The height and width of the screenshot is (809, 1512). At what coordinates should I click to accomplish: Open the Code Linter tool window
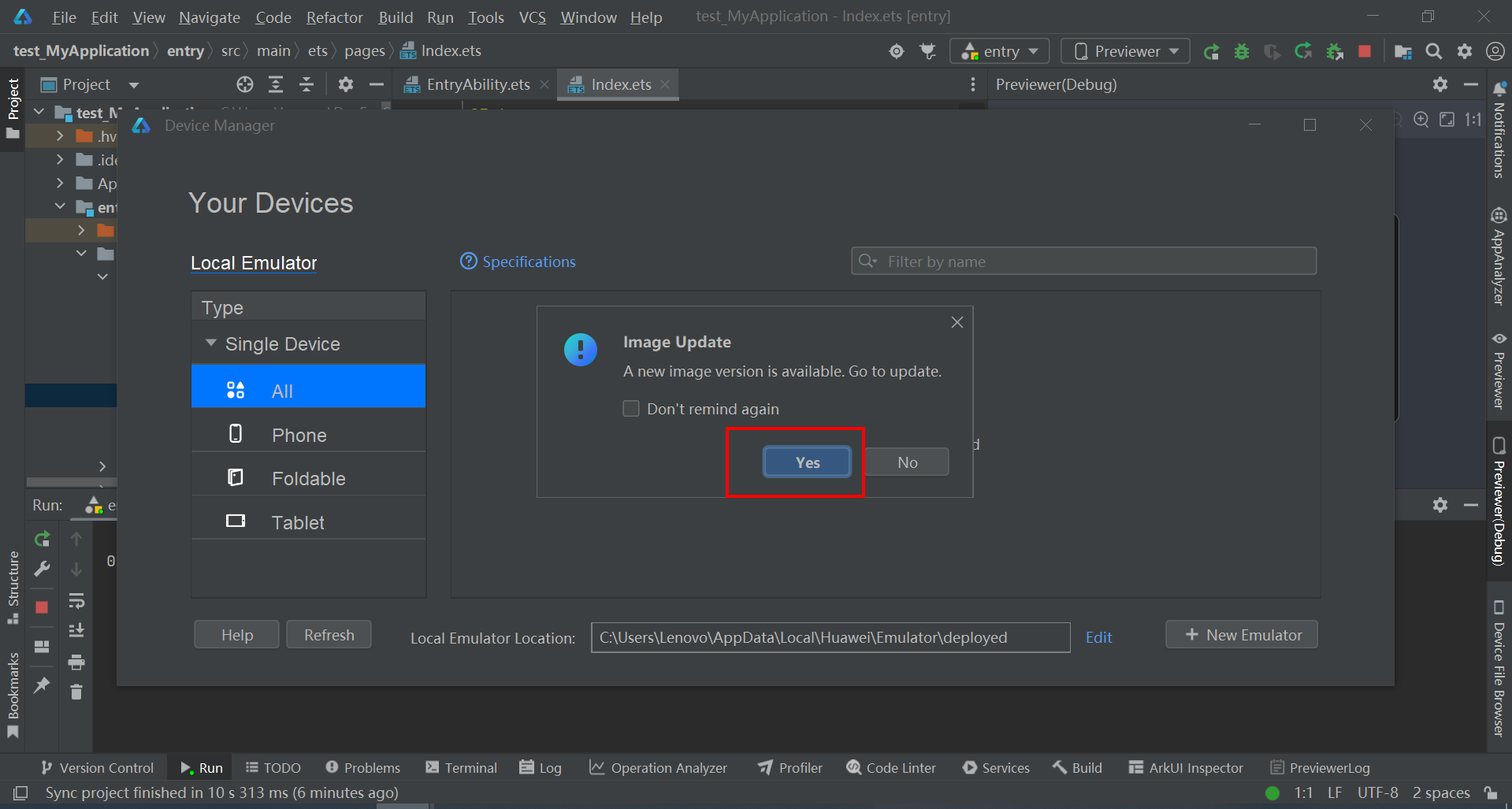891,768
